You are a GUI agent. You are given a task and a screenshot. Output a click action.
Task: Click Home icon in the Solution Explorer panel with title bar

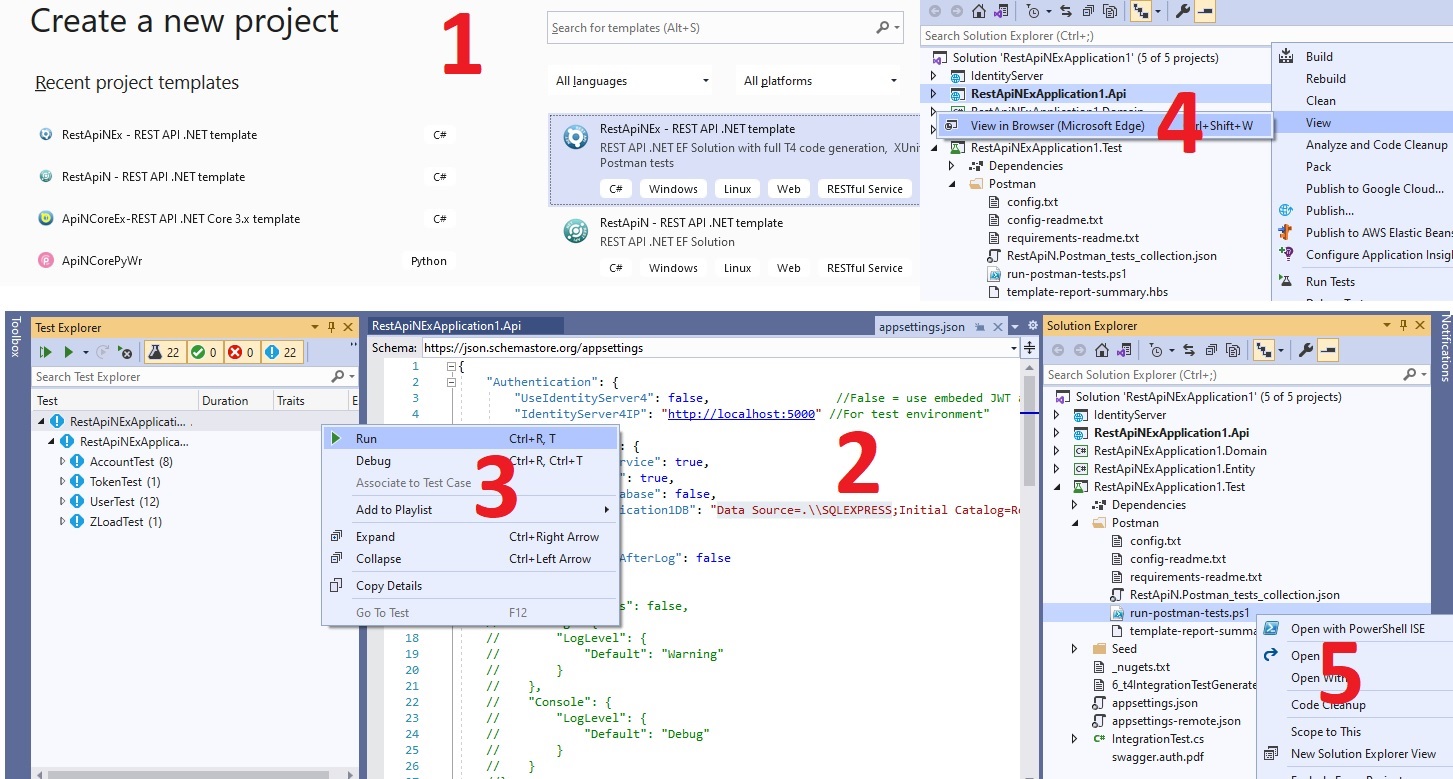tap(1102, 350)
